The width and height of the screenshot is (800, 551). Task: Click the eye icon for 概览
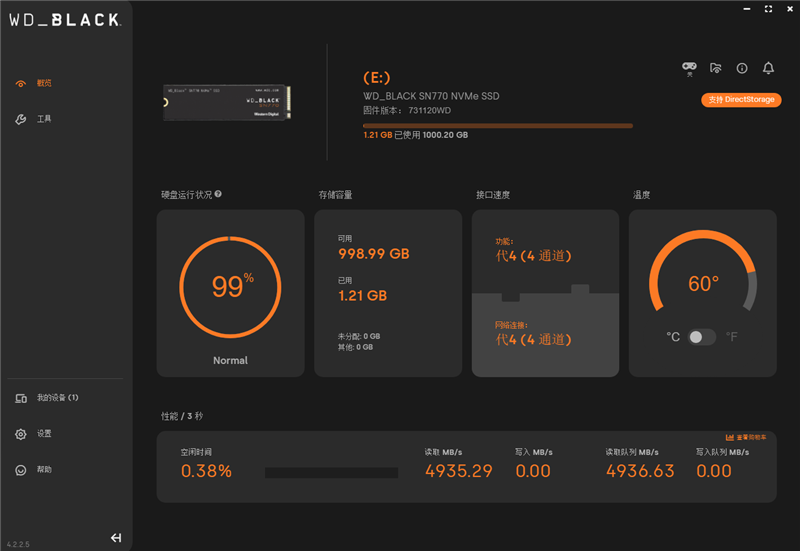(x=20, y=84)
